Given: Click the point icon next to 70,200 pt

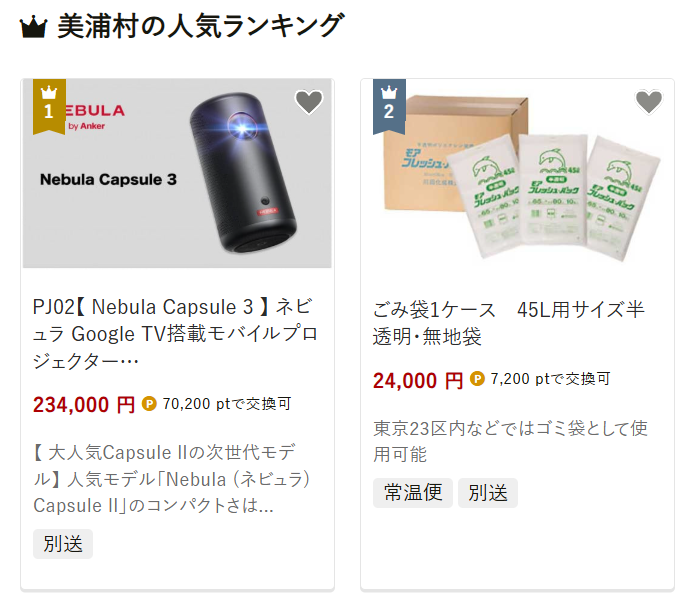Looking at the screenshot, I should (149, 403).
